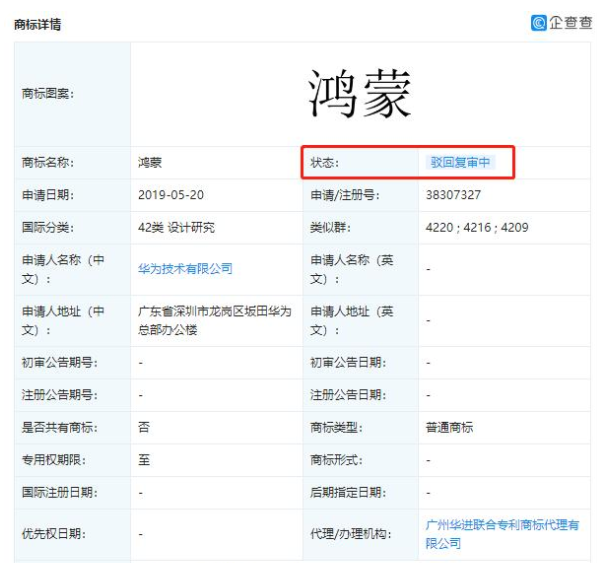
Task: Click the 代理/办理机构 label
Action: pos(350,534)
